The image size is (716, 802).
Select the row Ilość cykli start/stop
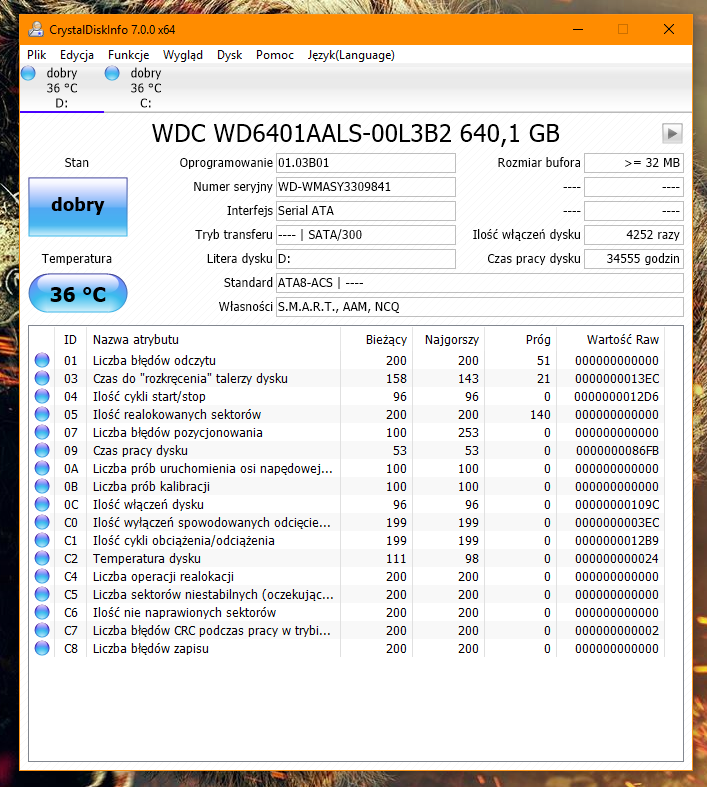click(347, 396)
